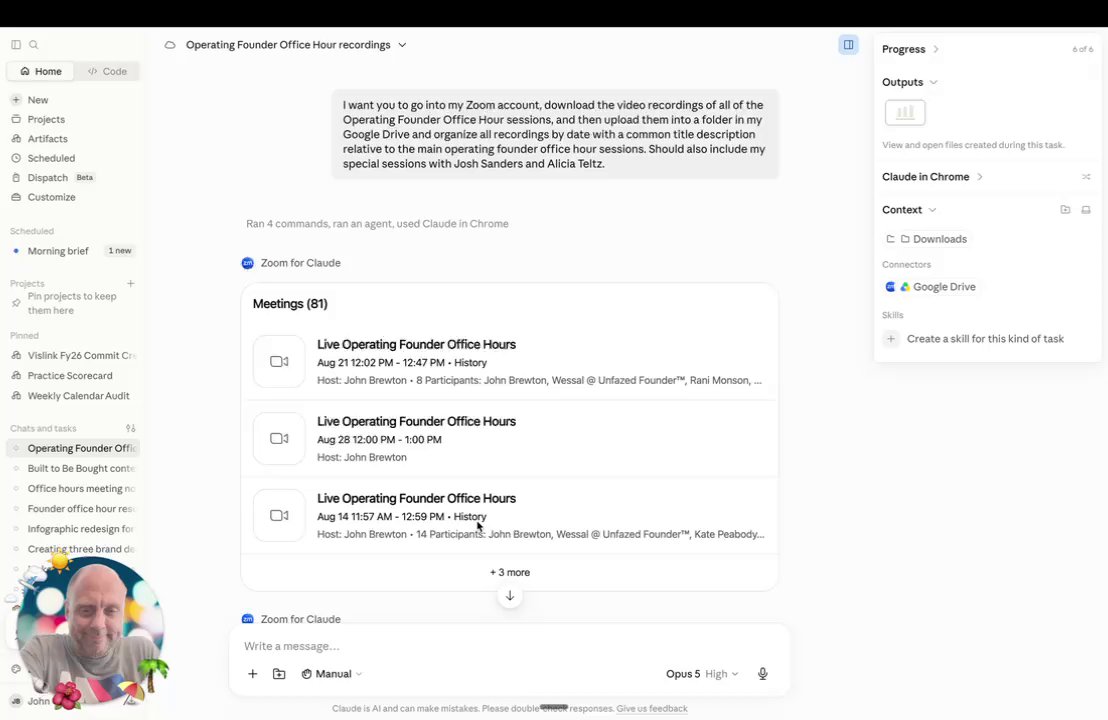Screen dimensions: 1108x720
Task: Collapse the Outputs section
Action: point(909,82)
